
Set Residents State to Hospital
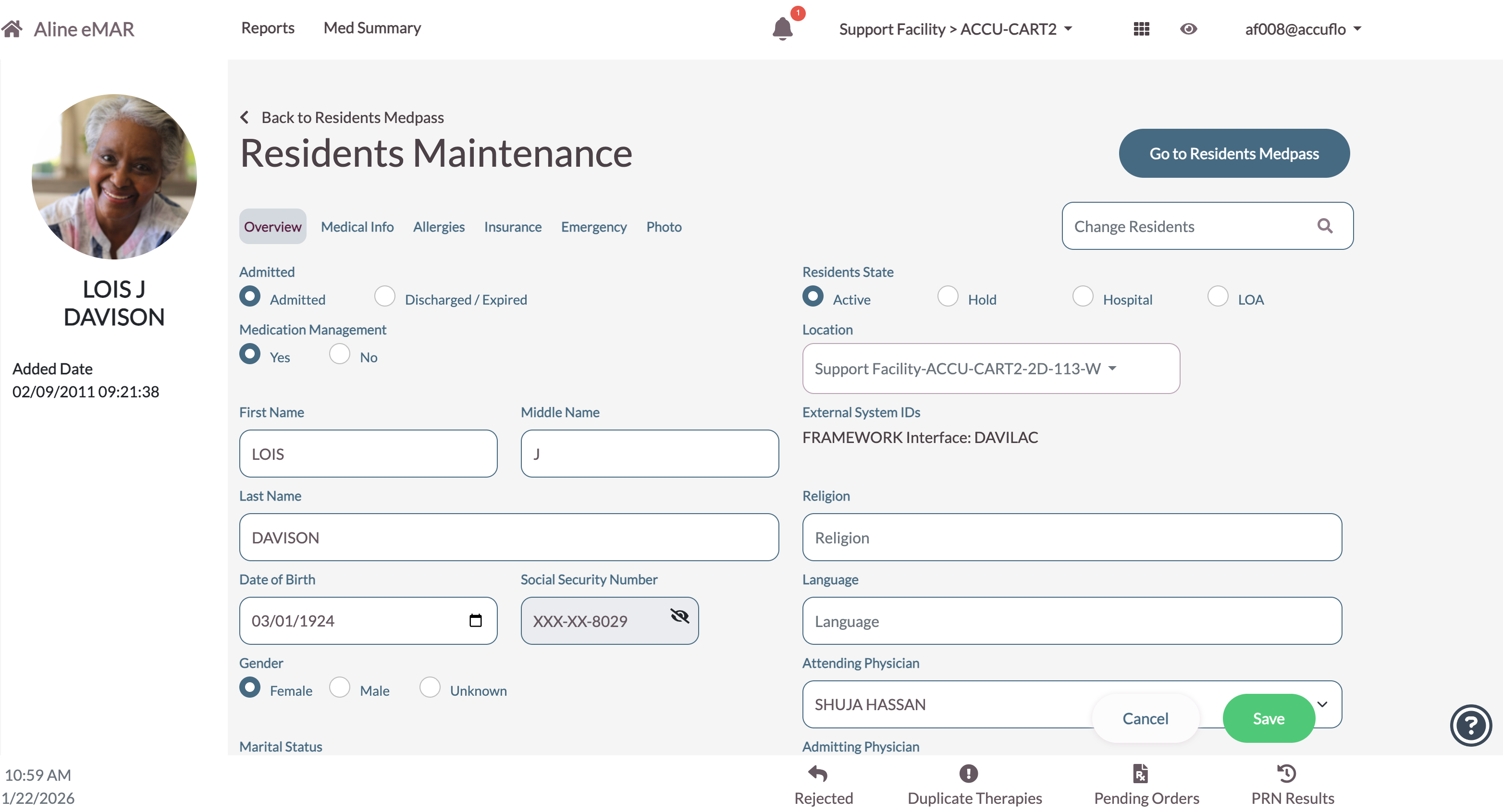tap(1082, 296)
